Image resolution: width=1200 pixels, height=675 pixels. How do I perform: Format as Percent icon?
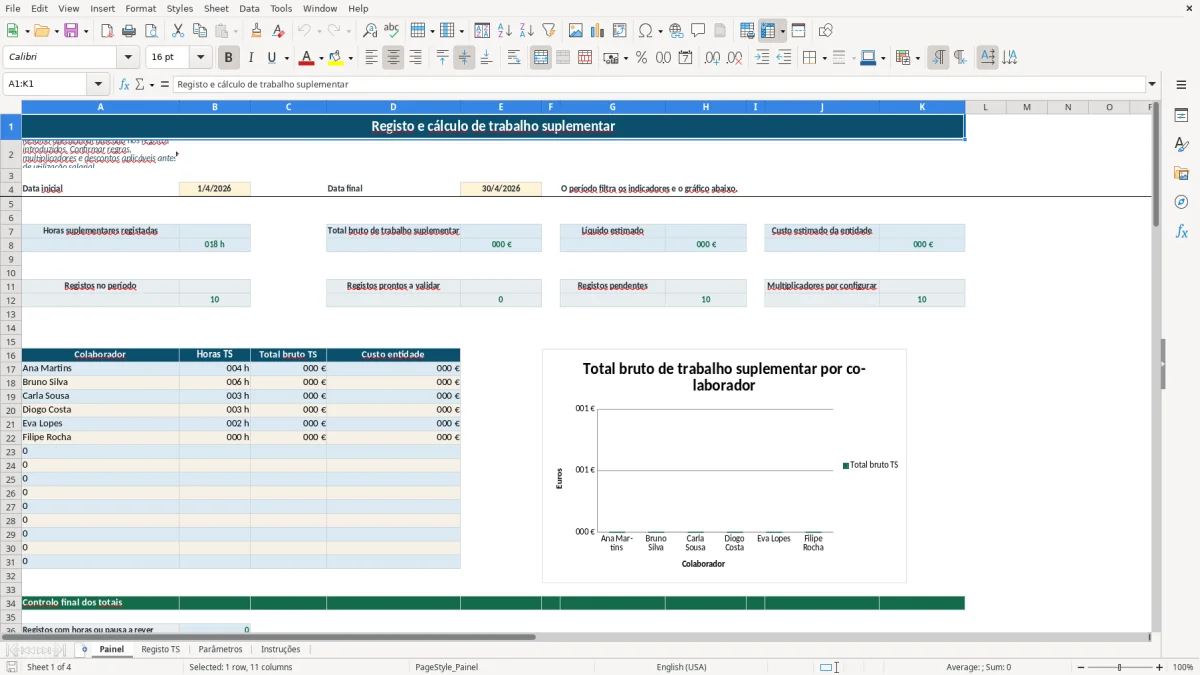click(641, 58)
